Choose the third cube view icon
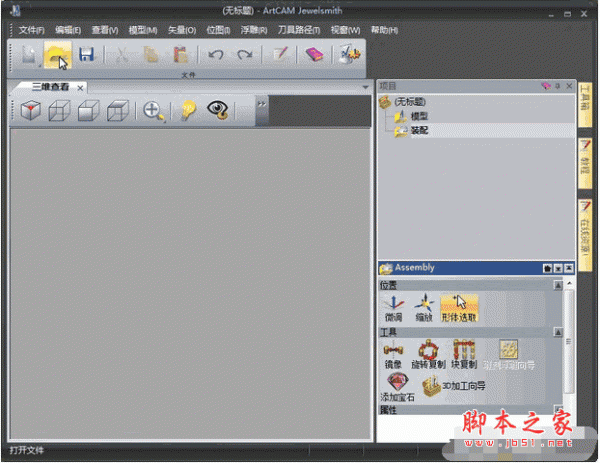 tap(88, 111)
